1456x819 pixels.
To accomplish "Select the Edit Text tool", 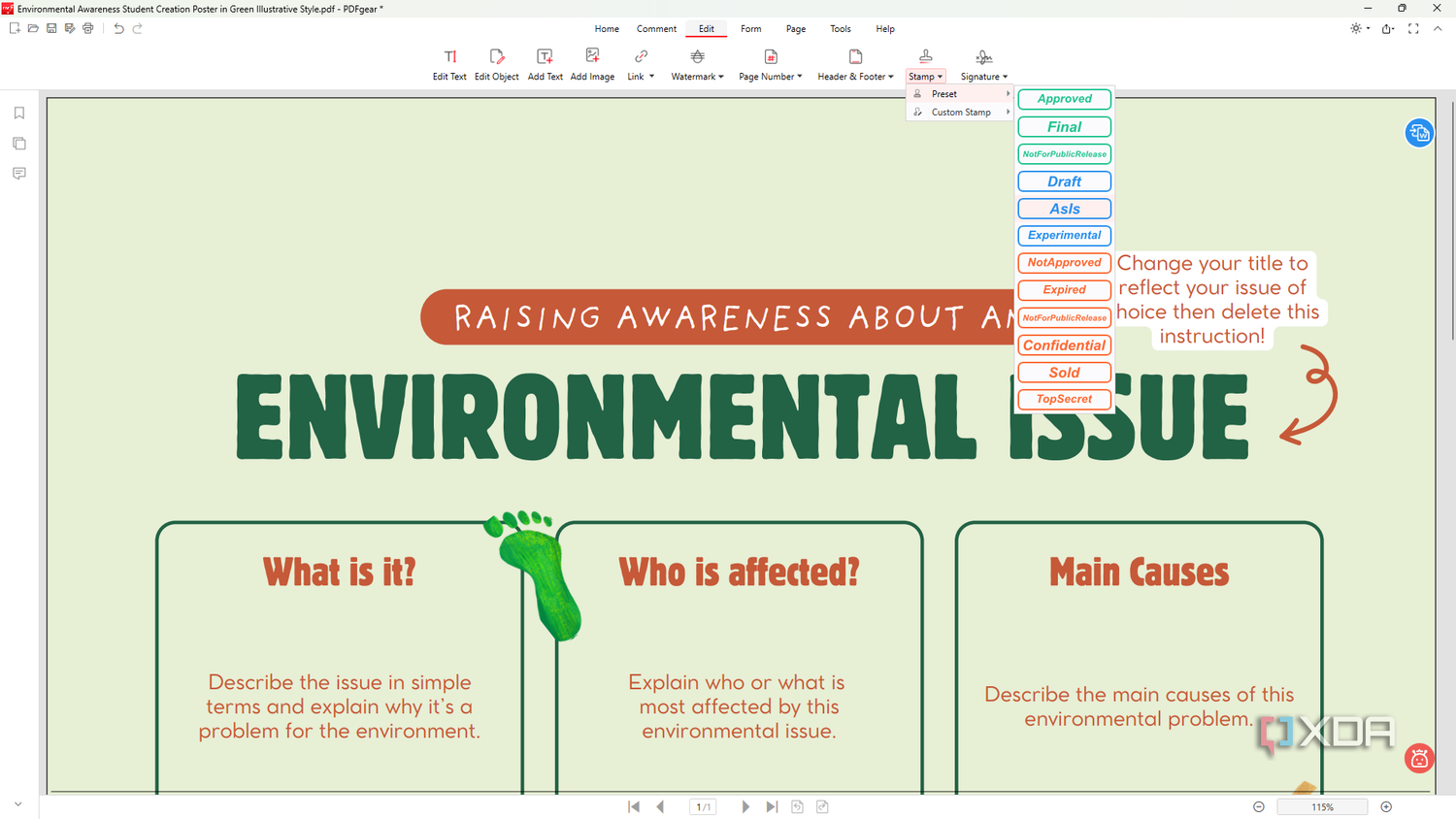I will [449, 65].
